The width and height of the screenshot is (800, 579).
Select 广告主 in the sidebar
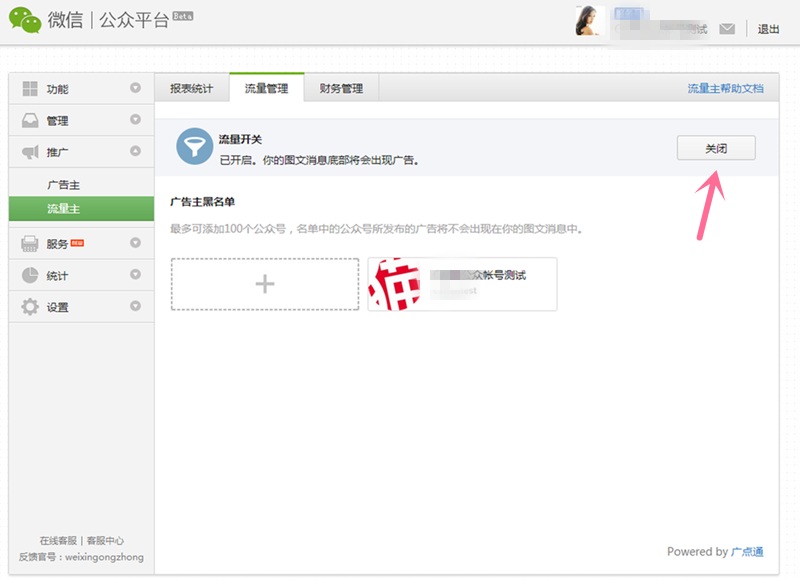click(x=63, y=185)
